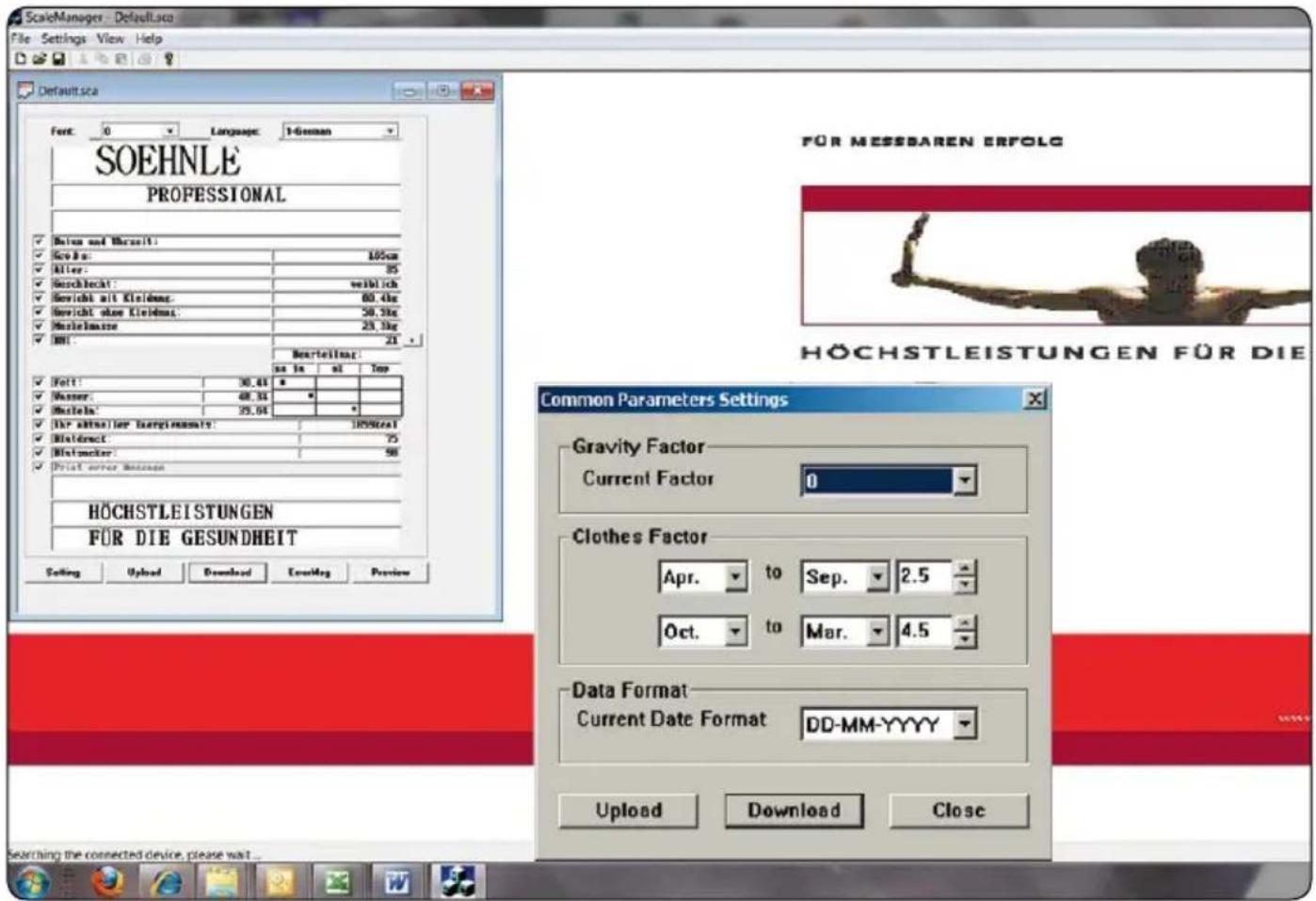This screenshot has height=901, width=1316.
Task: Open the Mar. end month dropdown
Action: click(x=877, y=631)
